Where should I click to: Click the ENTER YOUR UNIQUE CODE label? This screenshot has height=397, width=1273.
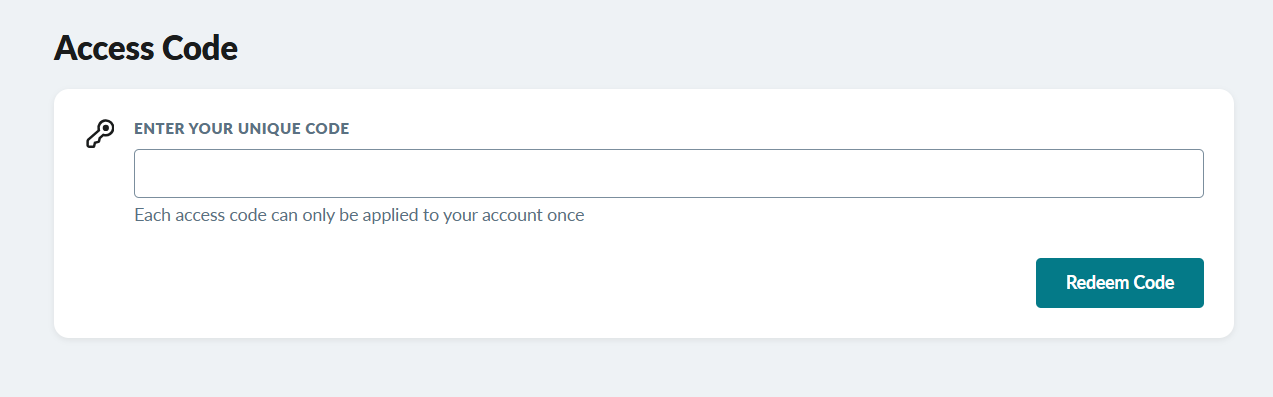click(x=242, y=129)
